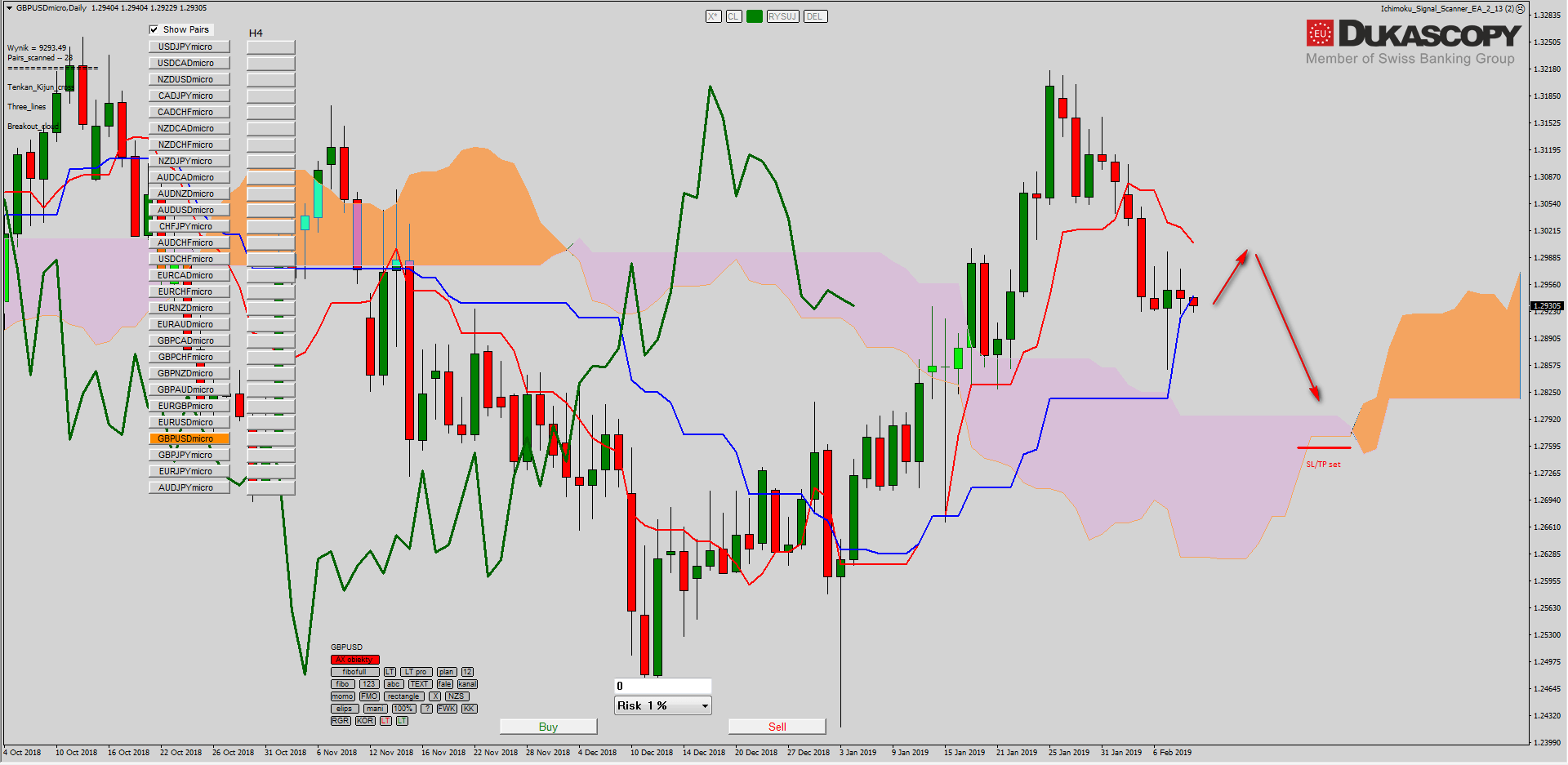Open the Risk 1 % dropdown

pyautogui.click(x=662, y=705)
